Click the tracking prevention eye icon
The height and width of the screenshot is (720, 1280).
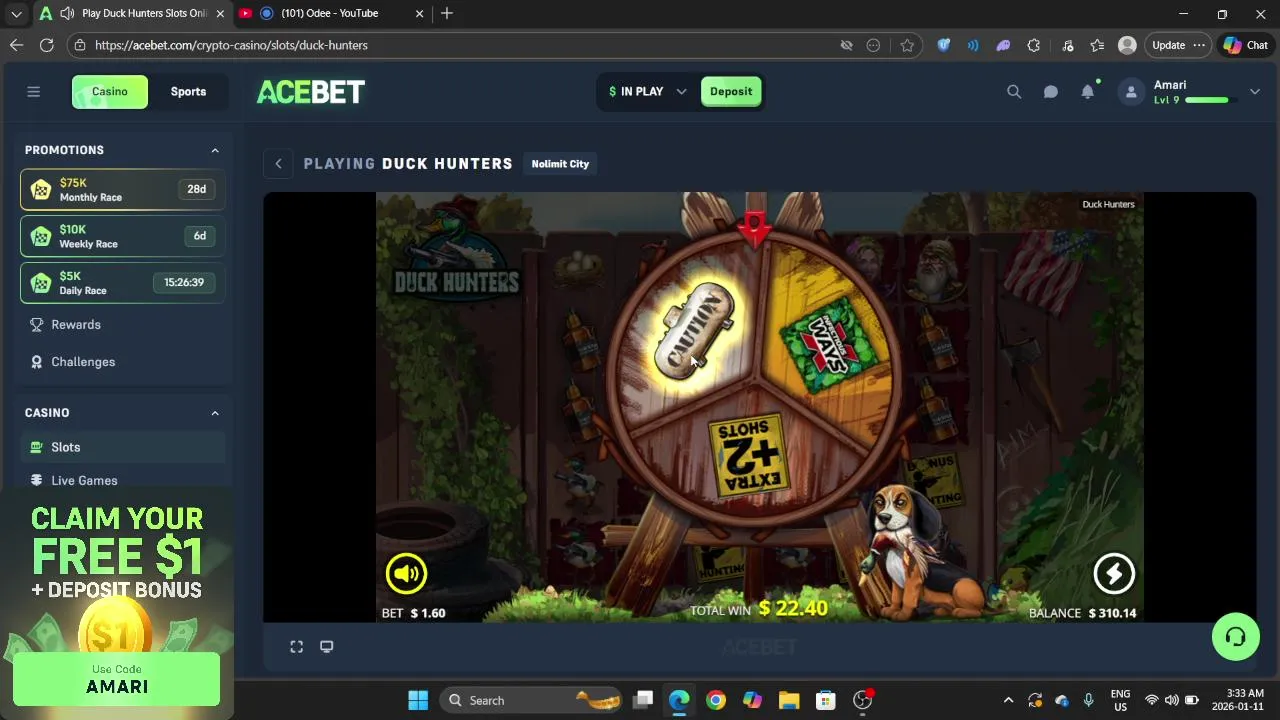[846, 45]
